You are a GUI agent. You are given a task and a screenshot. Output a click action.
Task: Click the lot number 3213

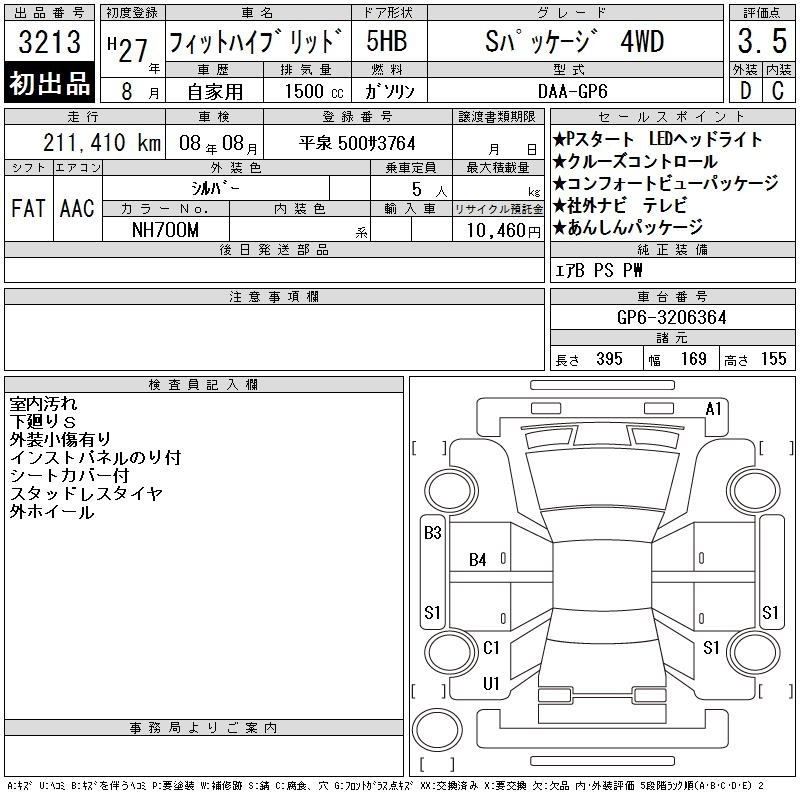49,41
